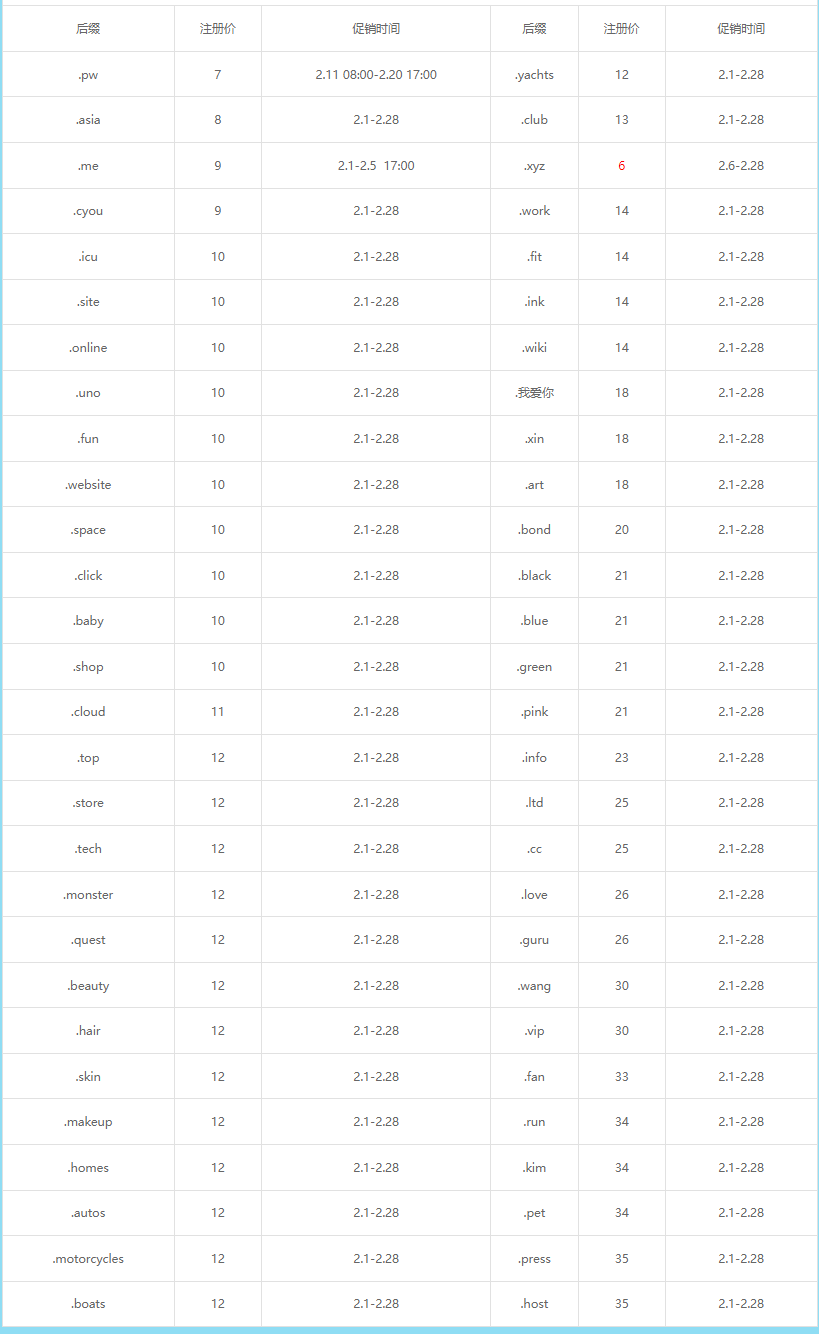Screen dimensions: 819x1334
Task: Click the red price 6 for .xyz
Action: pos(621,166)
